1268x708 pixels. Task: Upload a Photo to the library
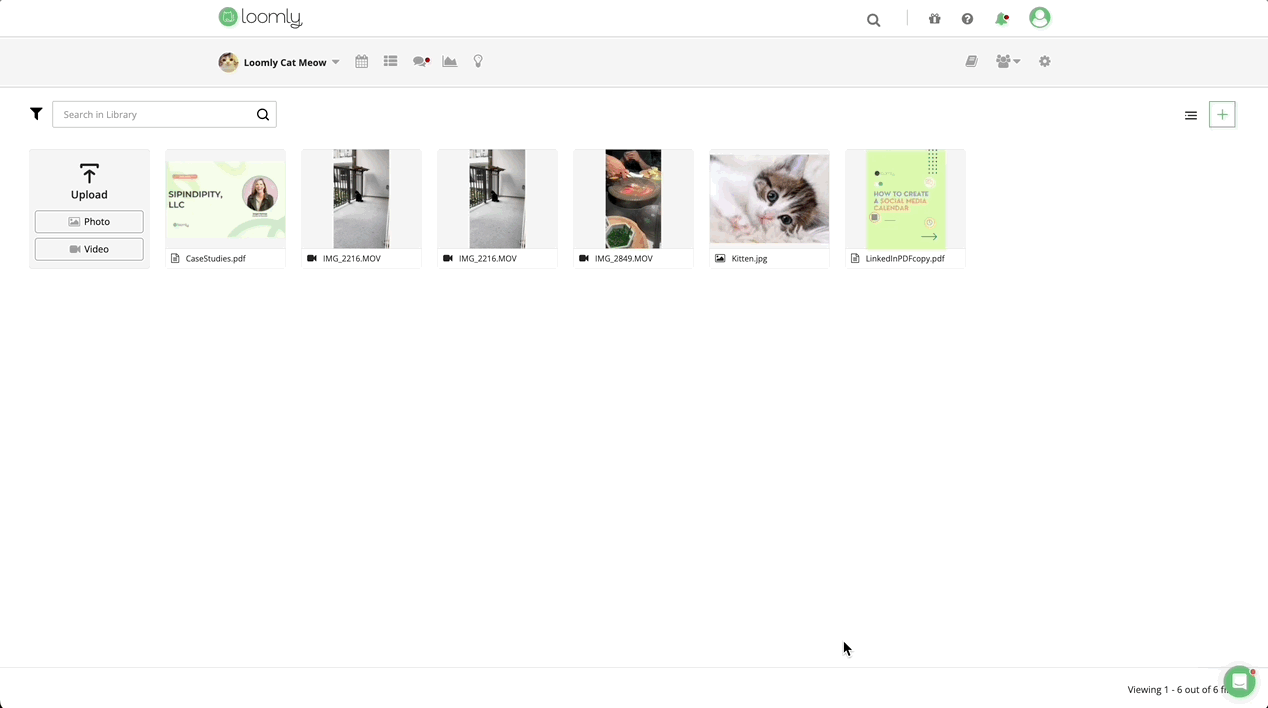(x=89, y=221)
